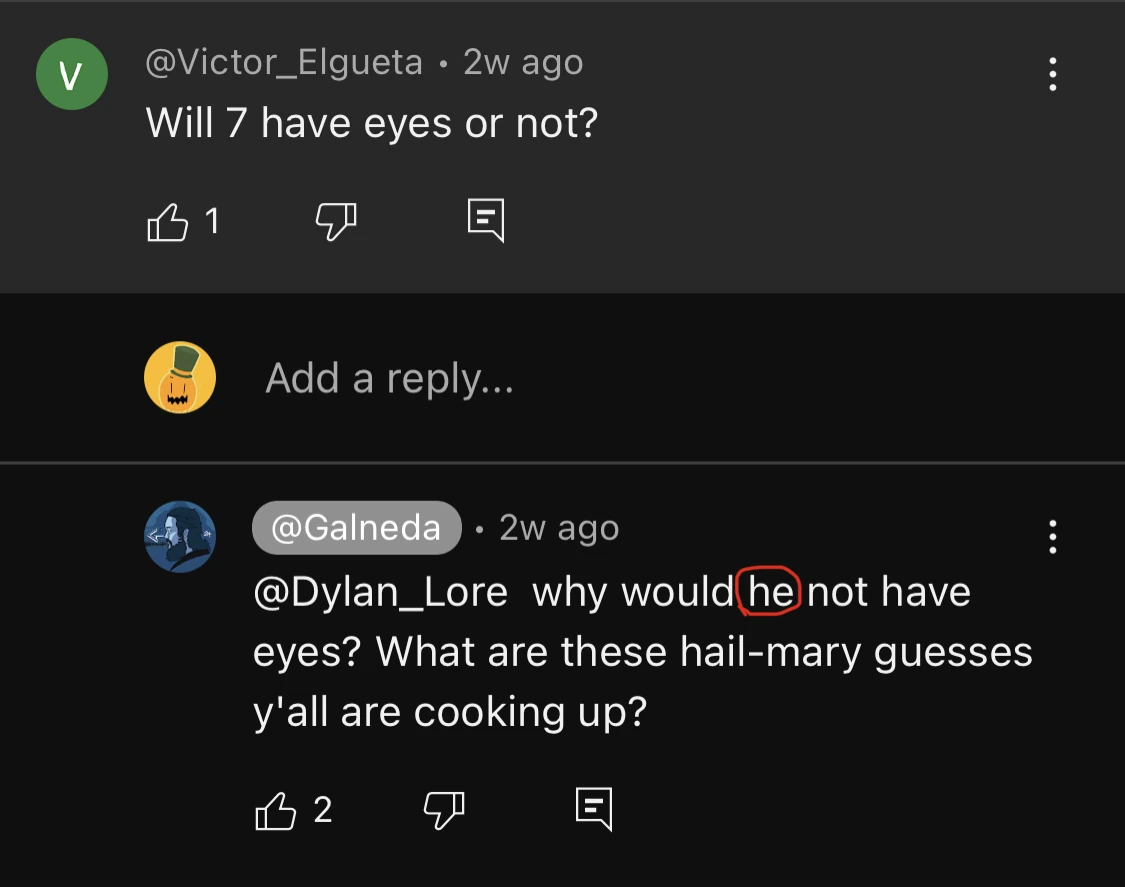Dislike Galneda's reply
1125x887 pixels.
coord(444,810)
